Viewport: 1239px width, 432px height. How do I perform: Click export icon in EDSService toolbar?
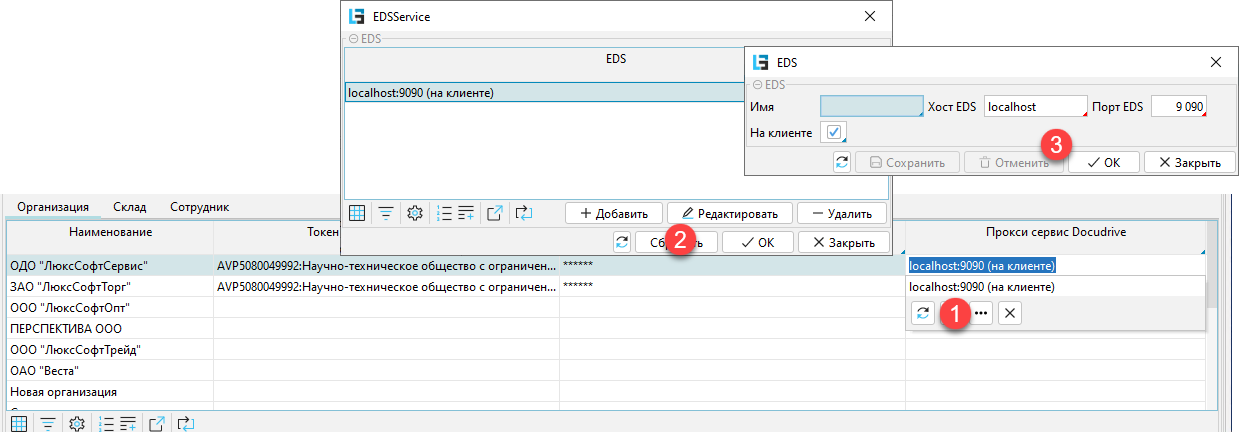494,213
